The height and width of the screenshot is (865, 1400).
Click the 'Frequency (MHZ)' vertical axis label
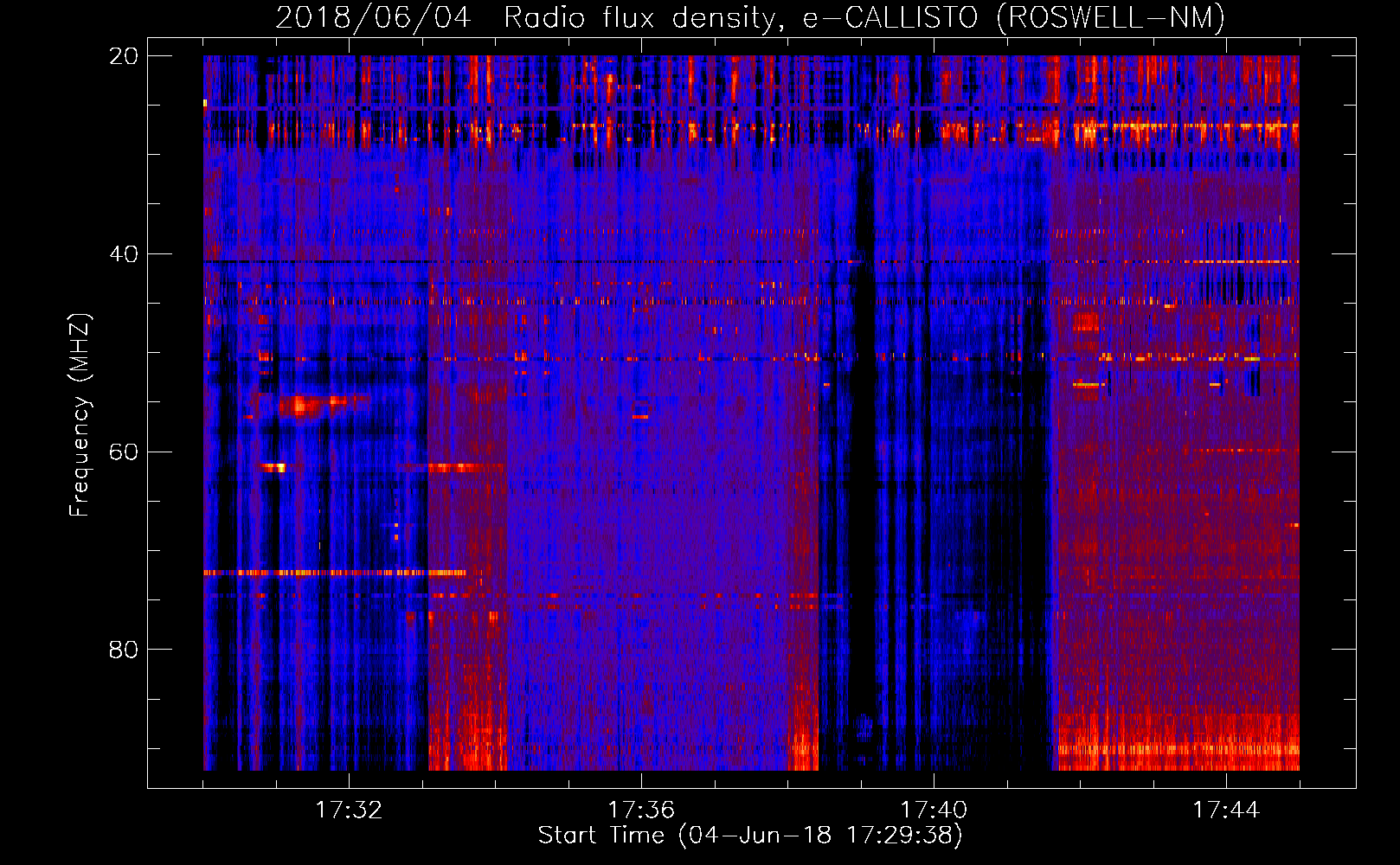tap(80, 415)
